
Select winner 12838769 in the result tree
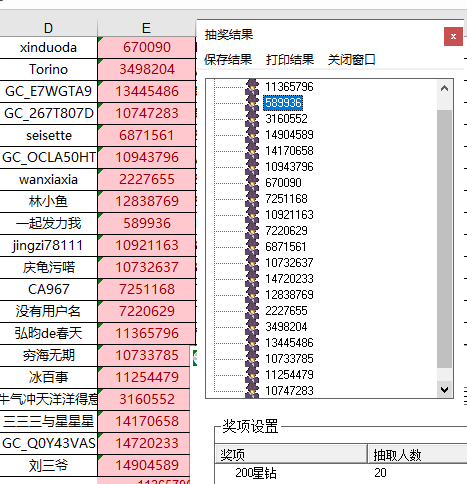(x=289, y=295)
